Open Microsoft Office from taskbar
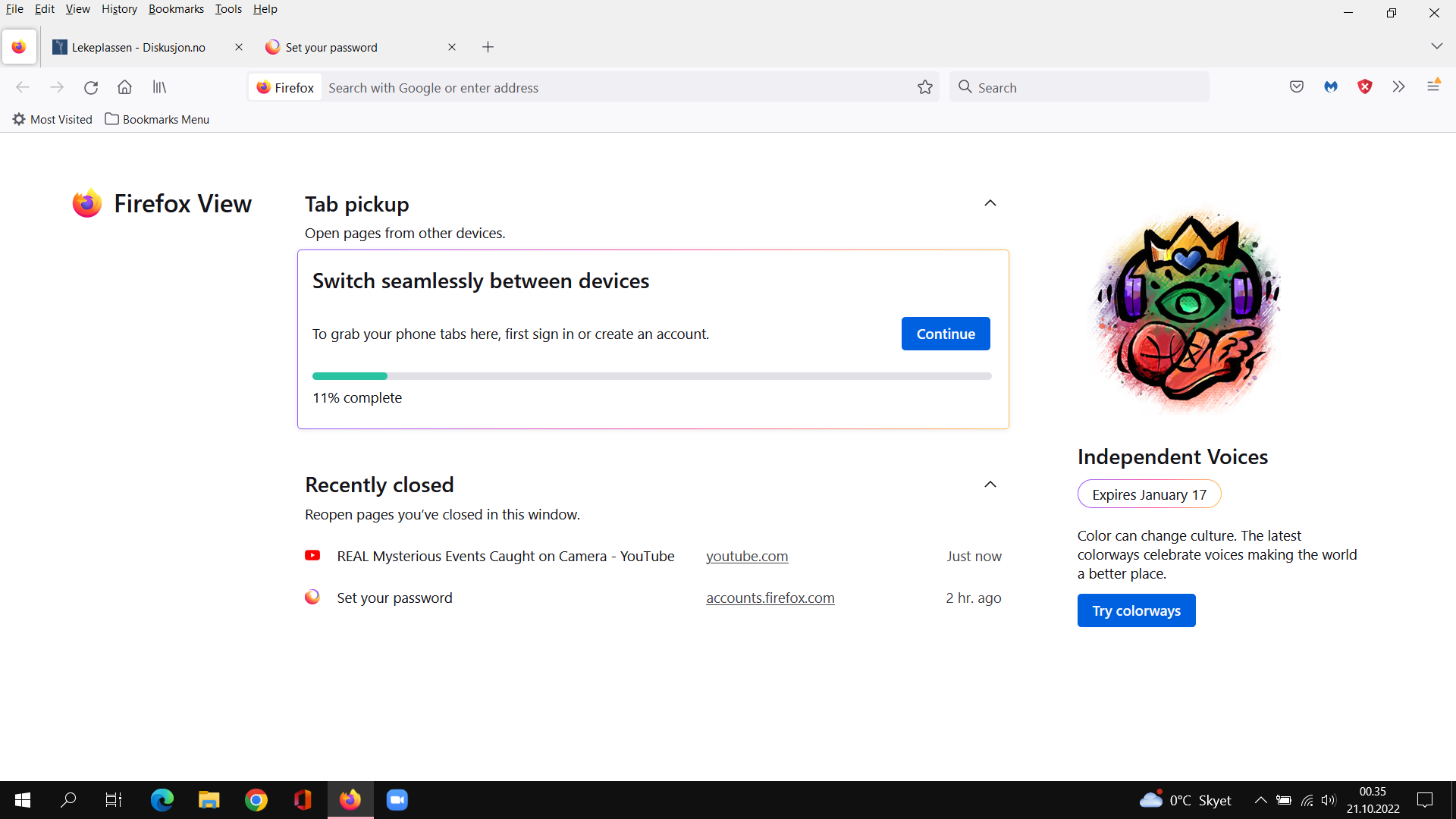Image resolution: width=1456 pixels, height=819 pixels. 303,800
